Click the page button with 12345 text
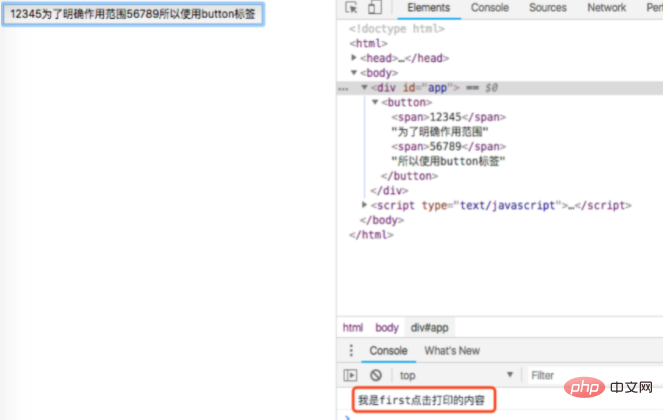The image size is (663, 420). pyautogui.click(x=133, y=14)
